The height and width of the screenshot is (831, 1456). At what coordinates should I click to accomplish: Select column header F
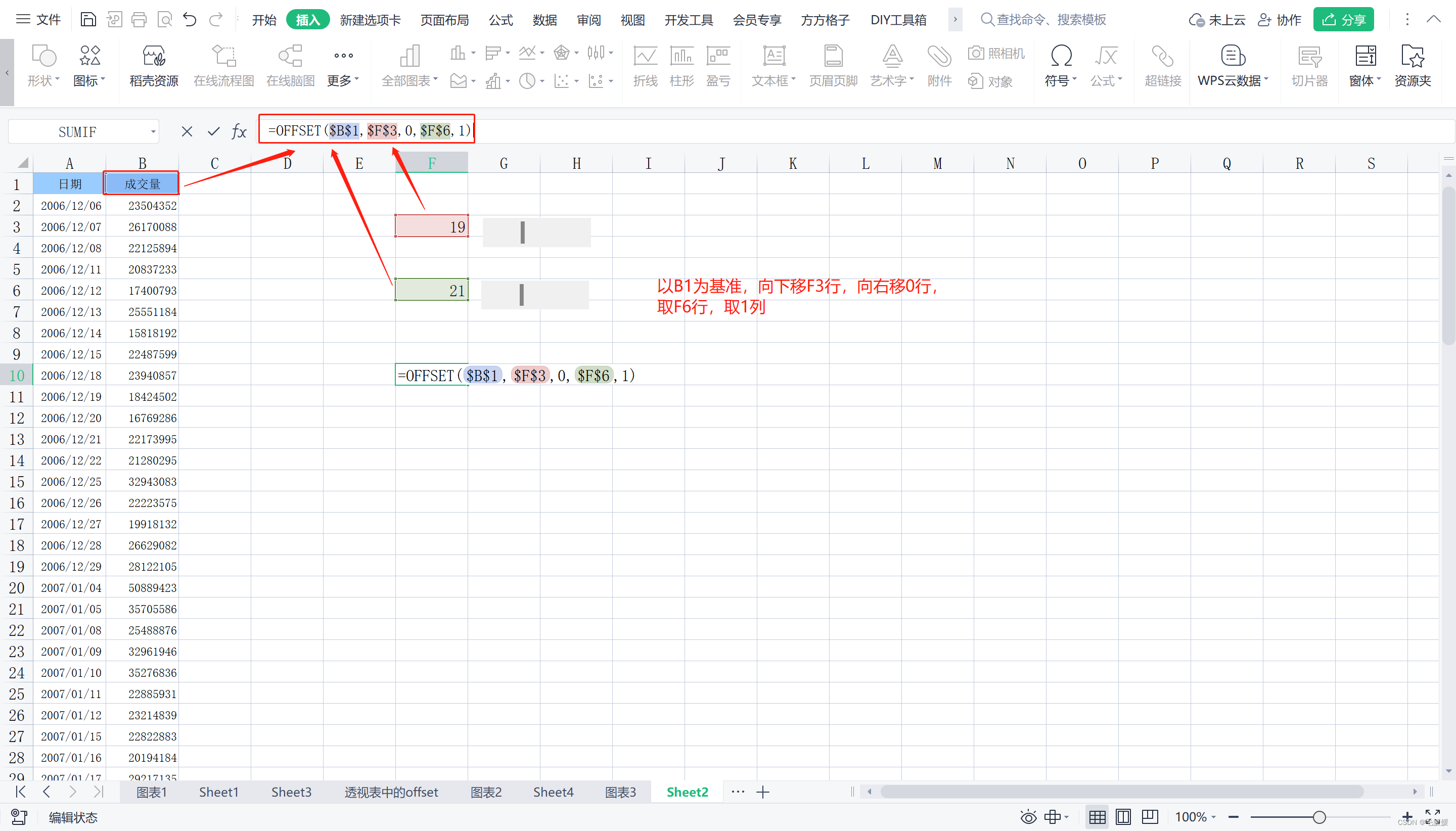click(x=432, y=163)
